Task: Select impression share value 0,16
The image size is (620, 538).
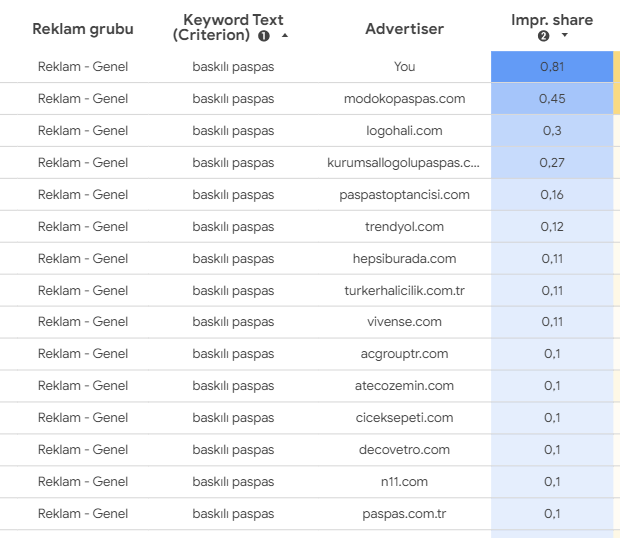Action: 552,194
